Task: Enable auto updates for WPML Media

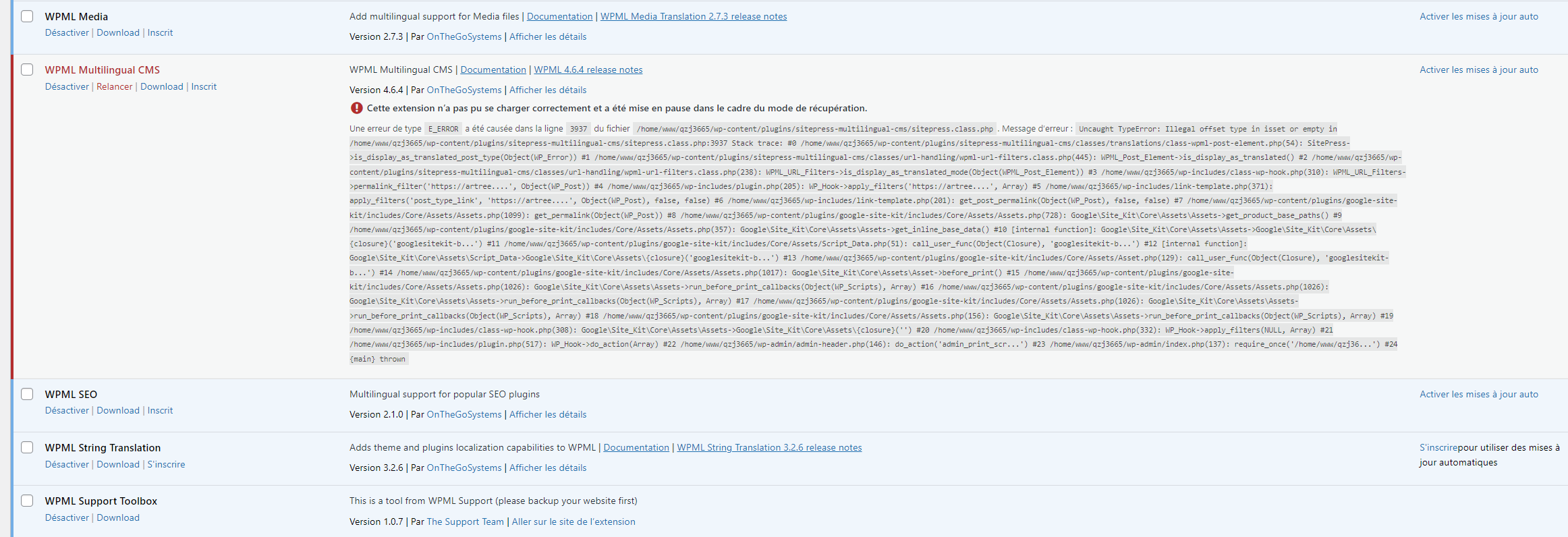Action: 1479,16
